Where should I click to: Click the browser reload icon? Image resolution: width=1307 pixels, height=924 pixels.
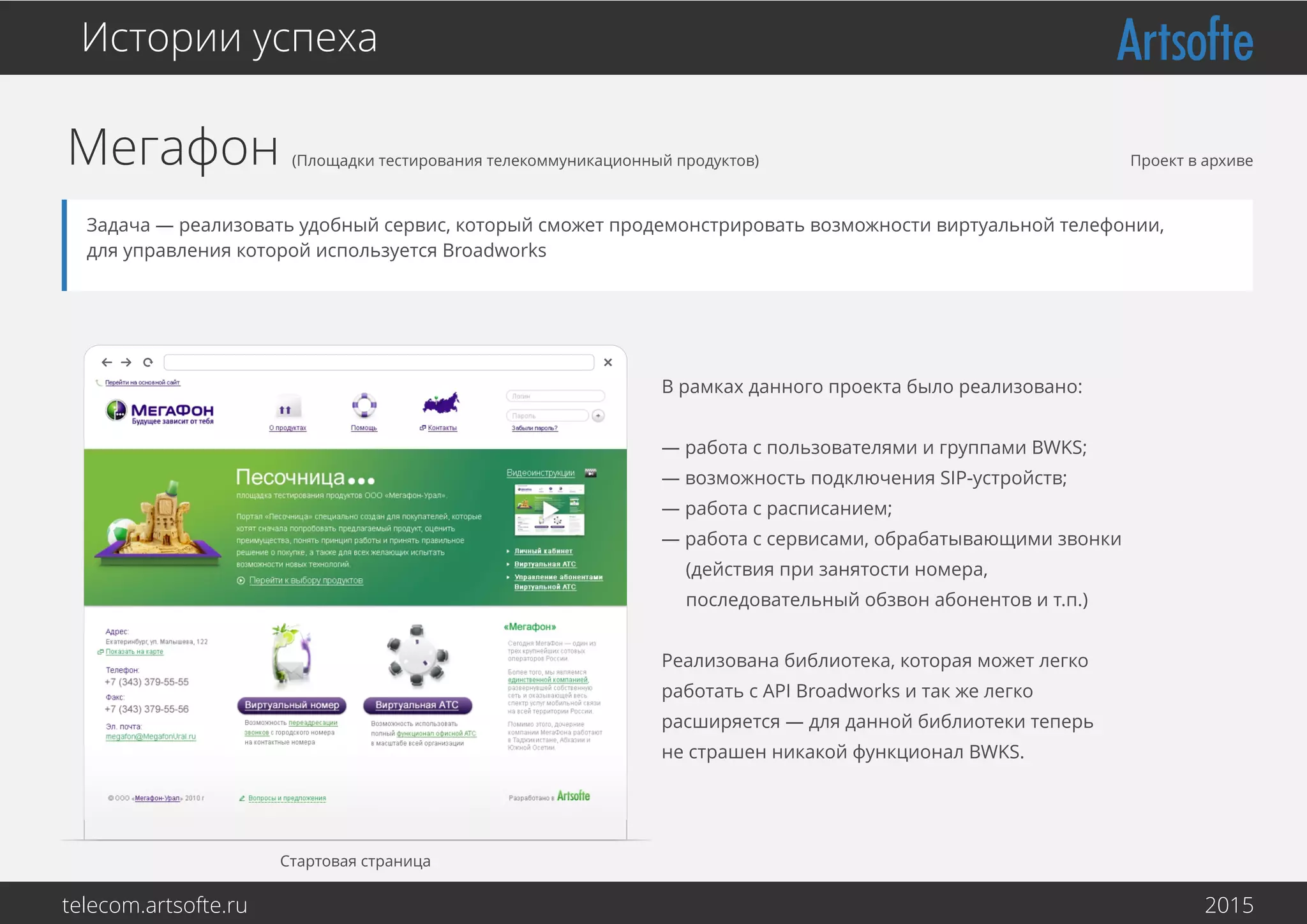point(148,362)
